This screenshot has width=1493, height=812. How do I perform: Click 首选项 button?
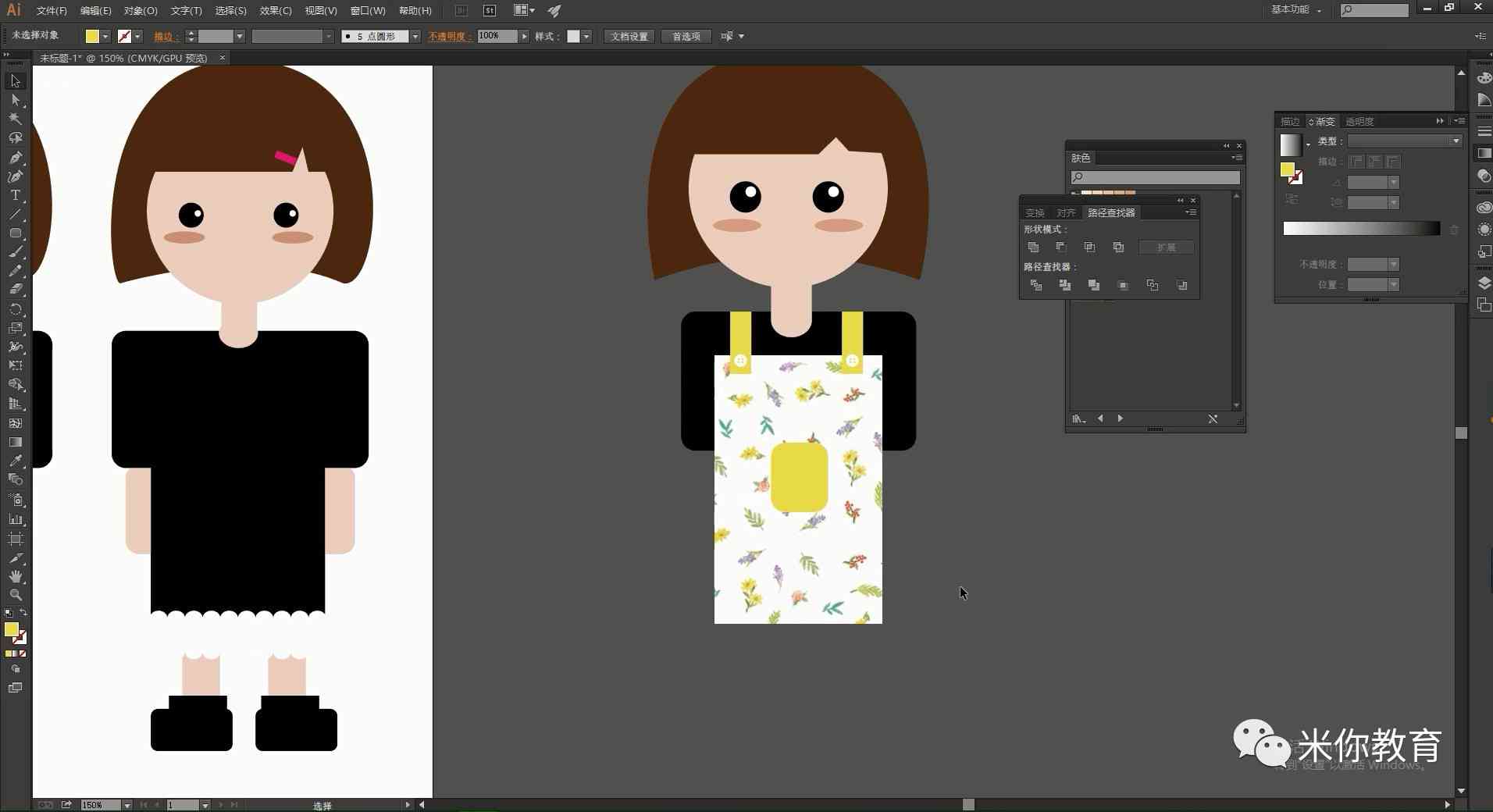pyautogui.click(x=686, y=37)
